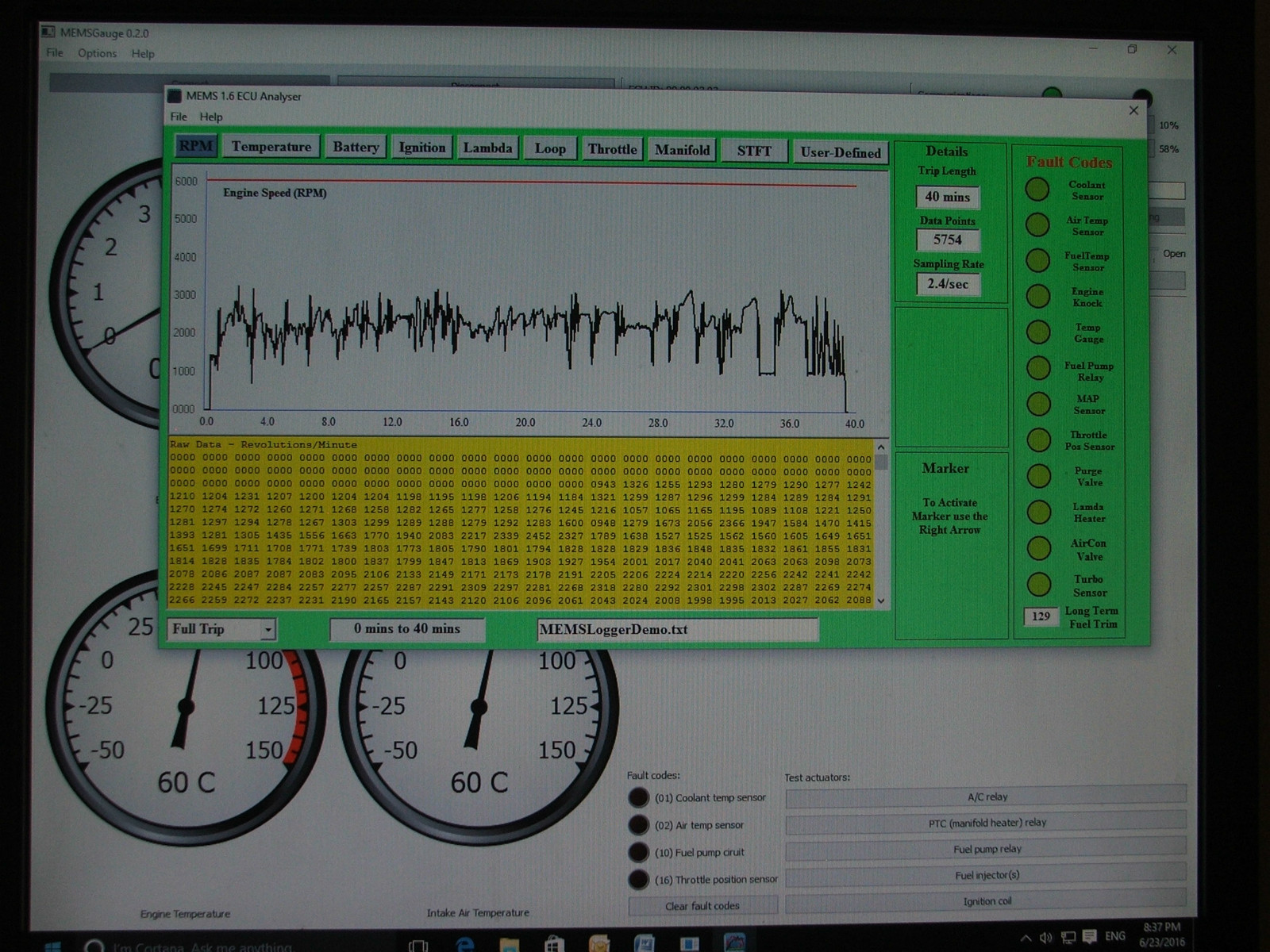This screenshot has width=1270, height=952.
Task: Click the Clear fault codes button
Action: point(702,906)
